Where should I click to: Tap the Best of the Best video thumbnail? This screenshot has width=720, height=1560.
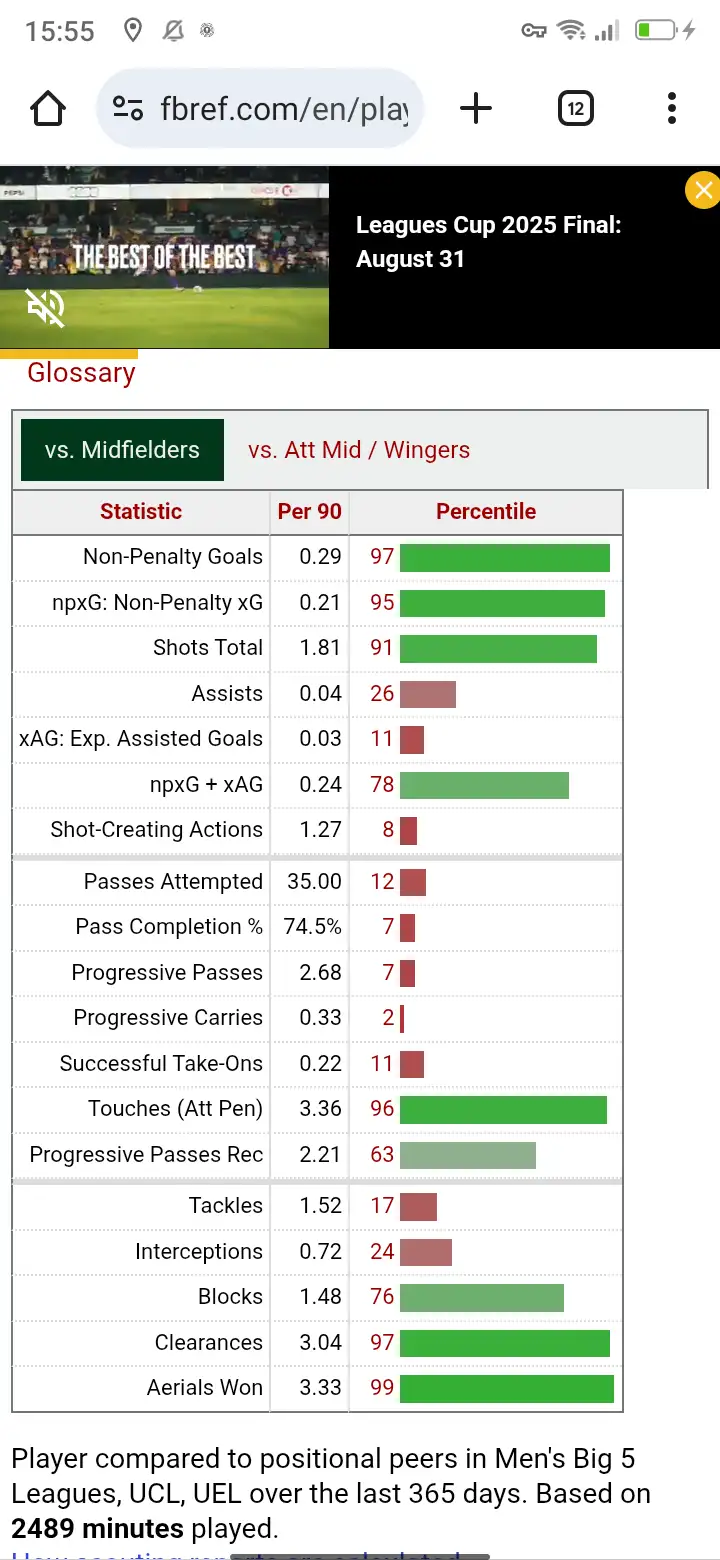(x=164, y=257)
